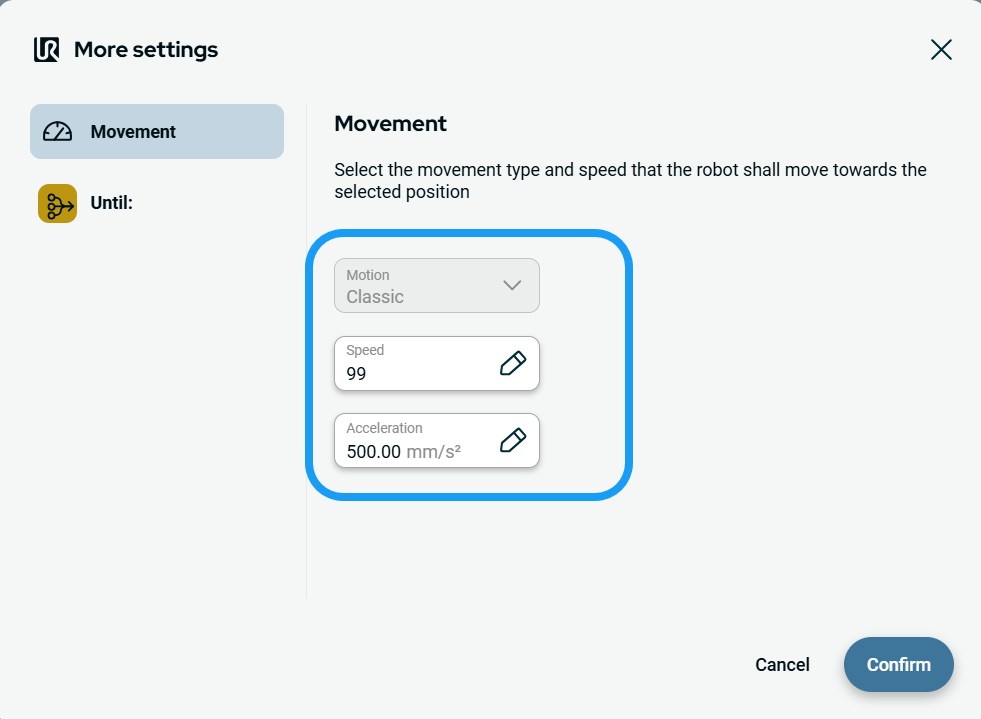Select the Classic motion value text

coord(375,297)
